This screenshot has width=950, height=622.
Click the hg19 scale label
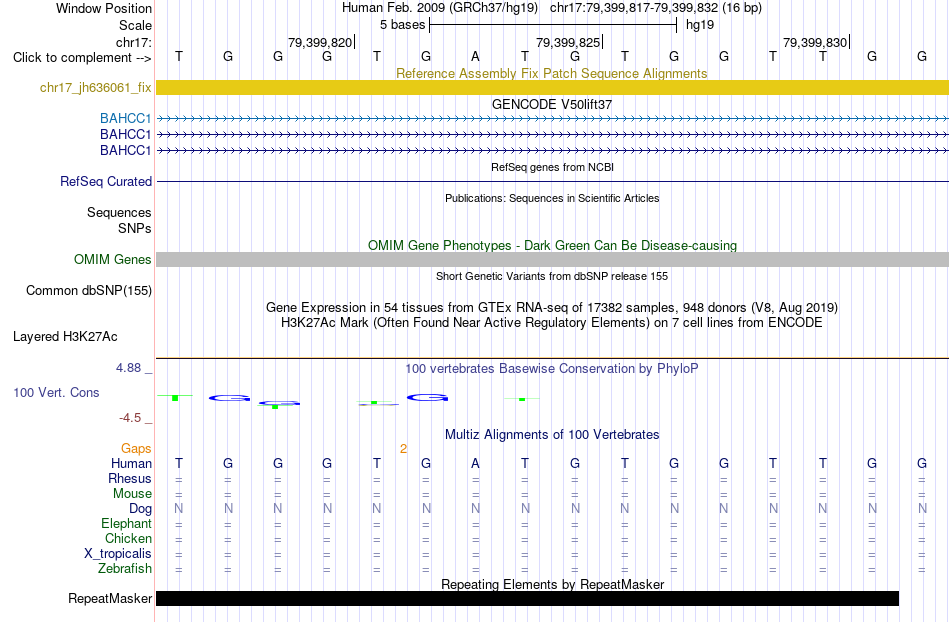pos(700,25)
